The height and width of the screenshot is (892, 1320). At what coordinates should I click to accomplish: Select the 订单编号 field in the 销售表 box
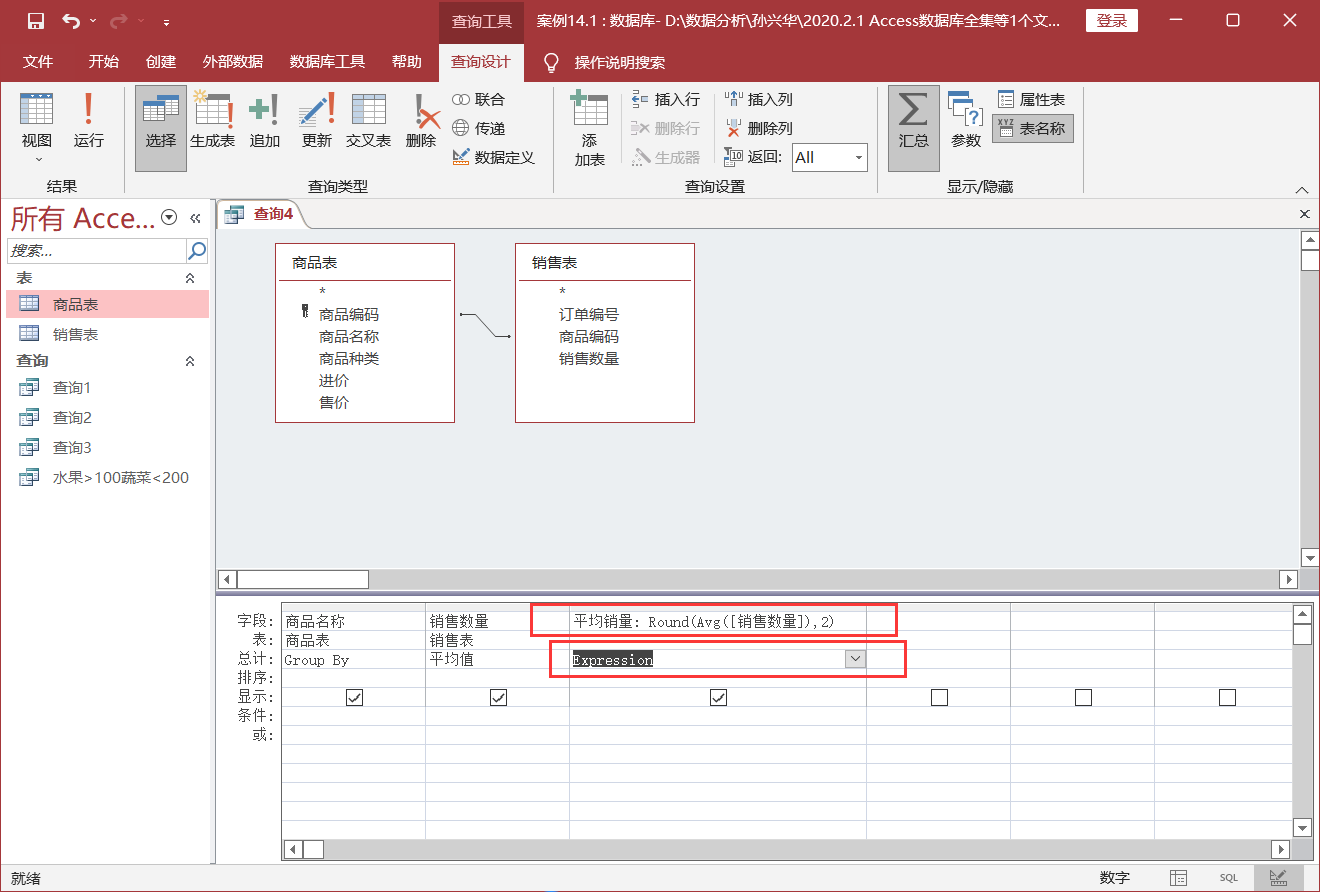pos(589,315)
